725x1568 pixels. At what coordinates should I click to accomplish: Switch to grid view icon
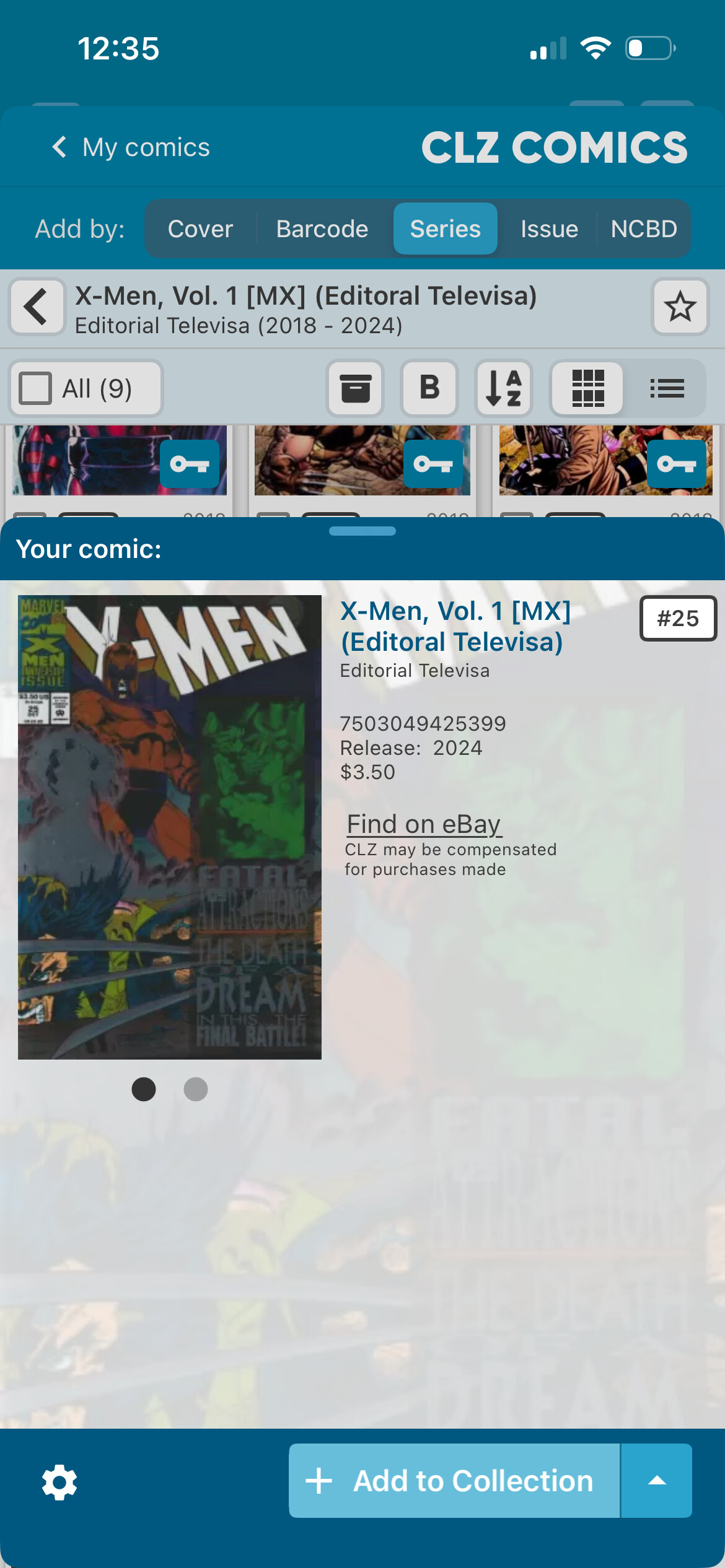[587, 388]
